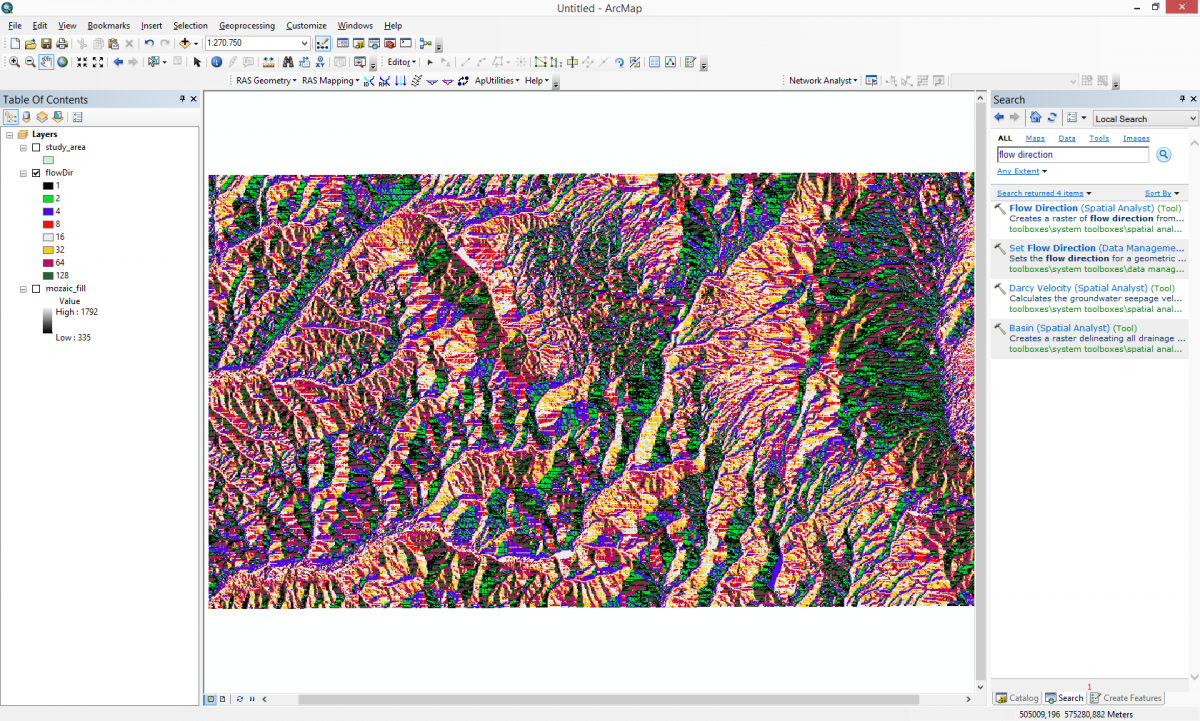This screenshot has width=1200, height=721.
Task: Select the Identify tool
Action: point(216,62)
